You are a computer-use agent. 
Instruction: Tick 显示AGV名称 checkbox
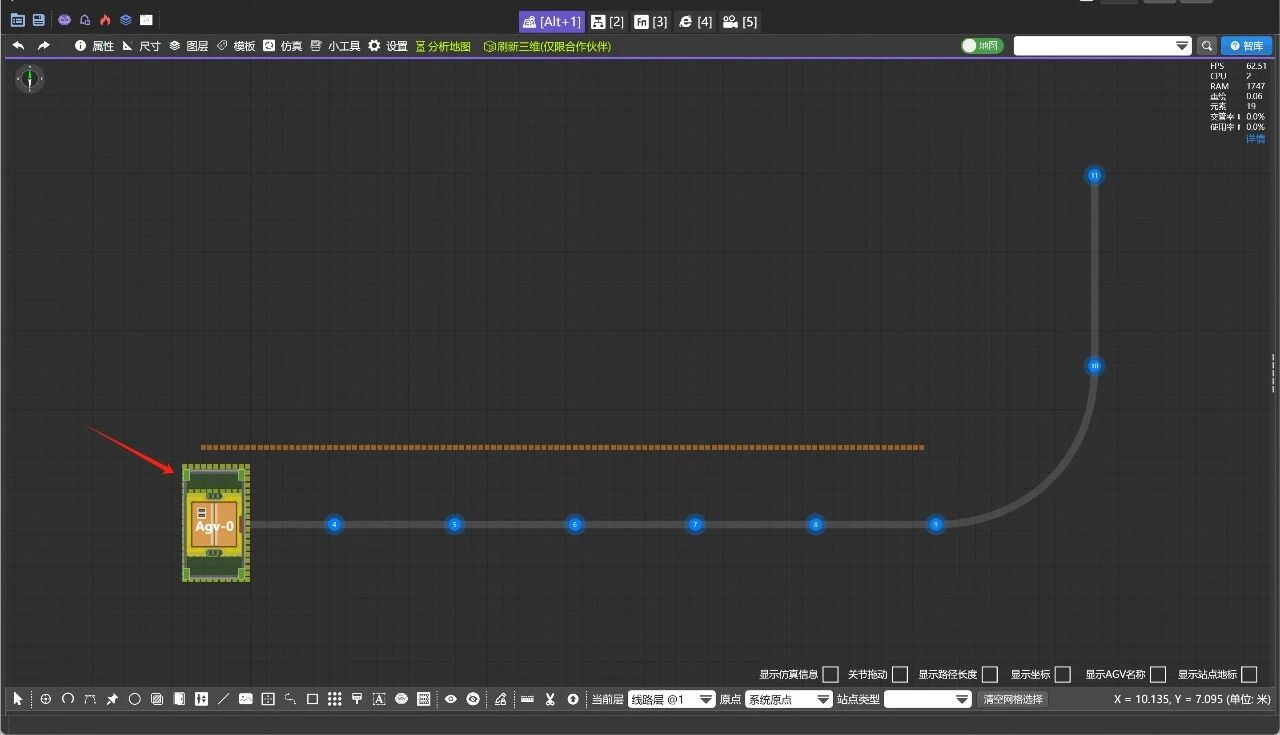click(1158, 675)
